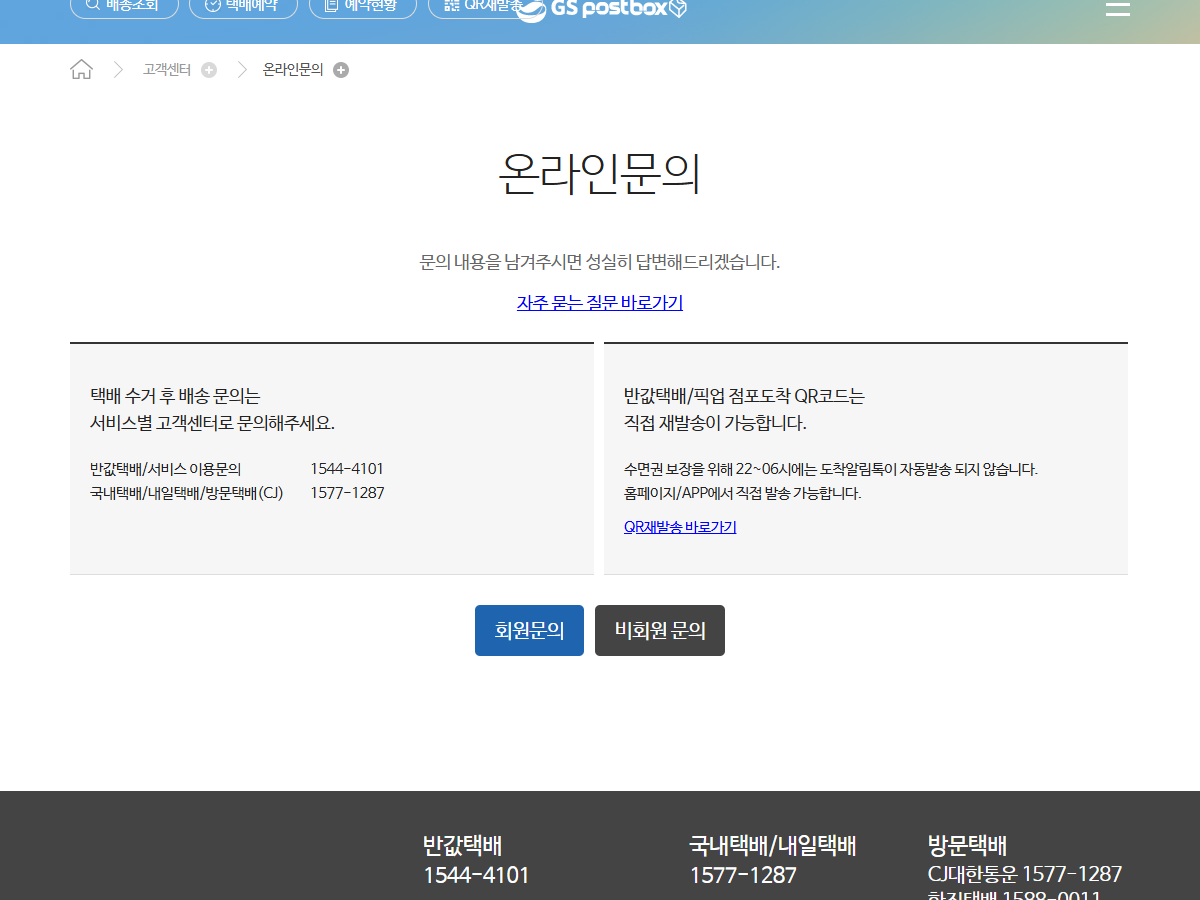Click the footer 1577-1287 under 국내택배/내일택배
This screenshot has width=1200, height=900.
[743, 876]
